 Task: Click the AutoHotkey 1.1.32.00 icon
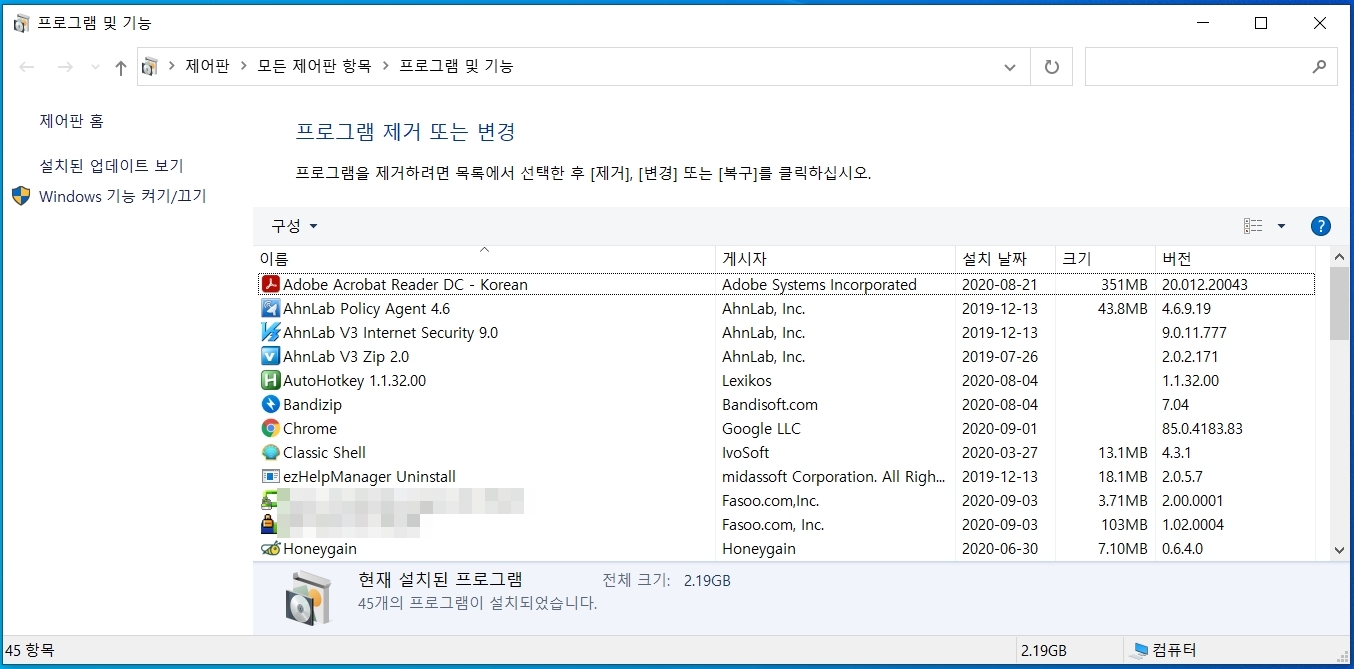(270, 381)
